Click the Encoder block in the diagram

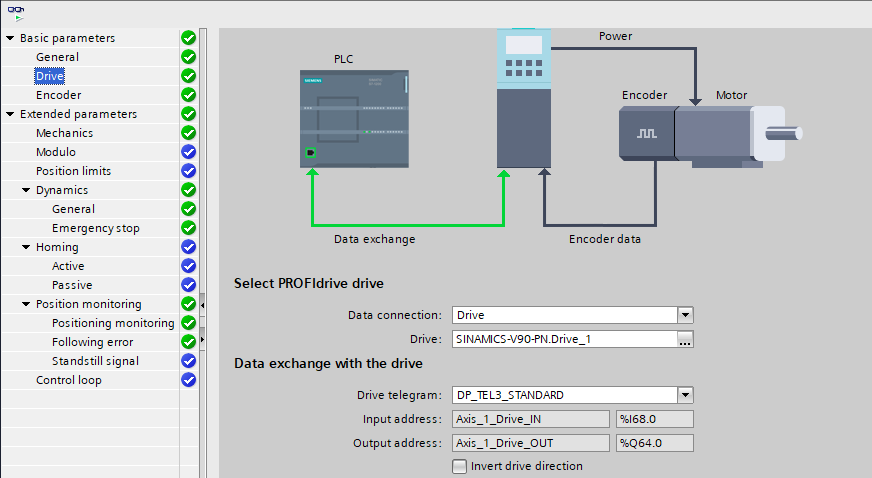click(647, 134)
